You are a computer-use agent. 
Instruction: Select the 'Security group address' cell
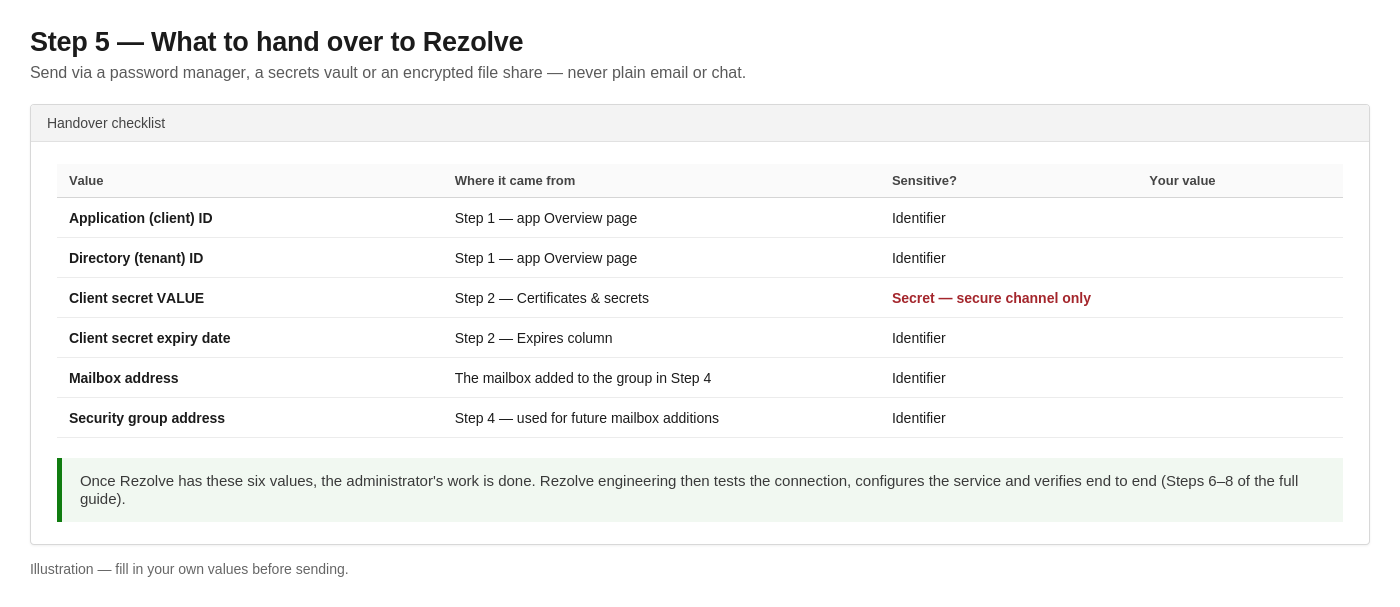pyautogui.click(x=147, y=418)
